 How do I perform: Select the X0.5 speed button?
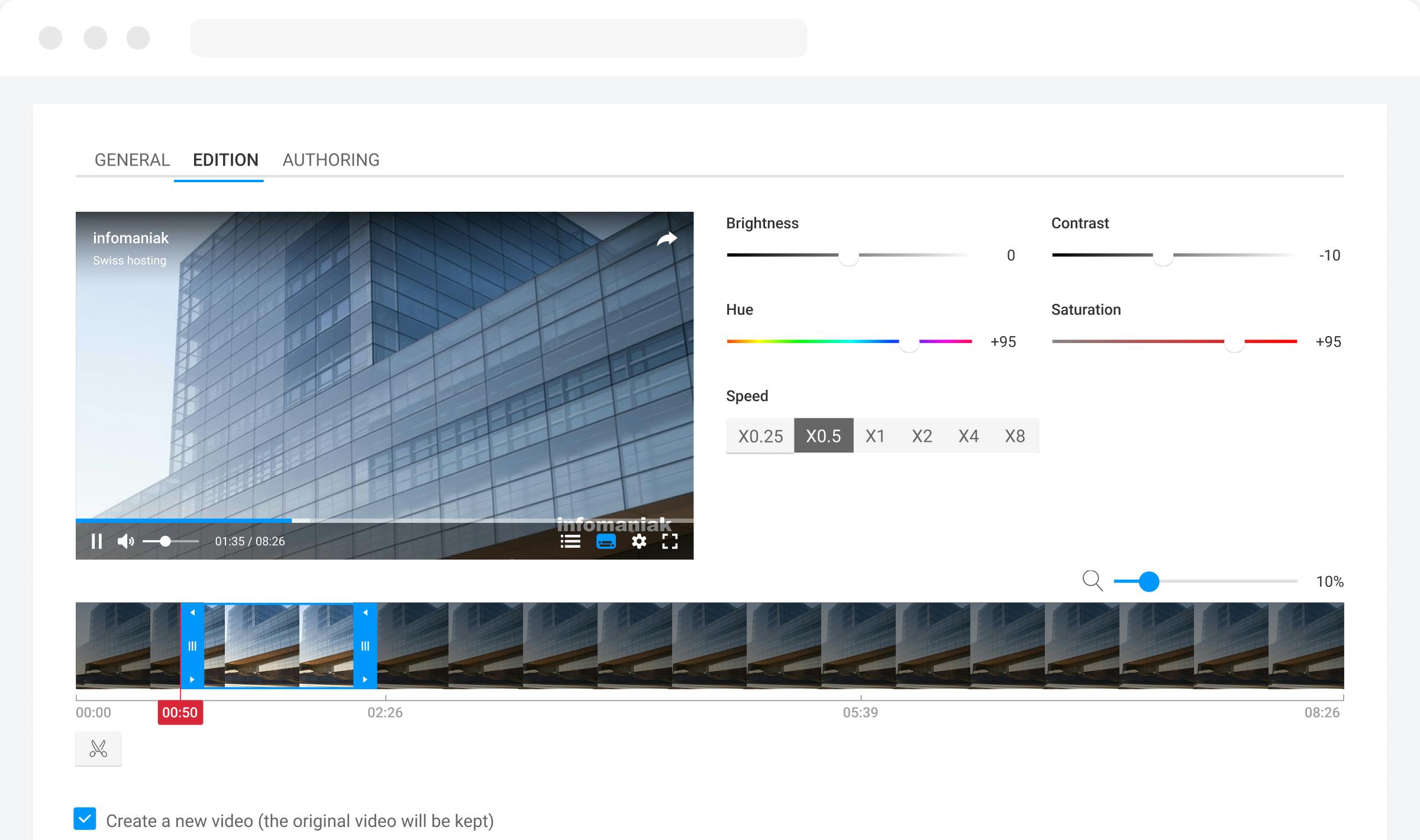click(823, 436)
